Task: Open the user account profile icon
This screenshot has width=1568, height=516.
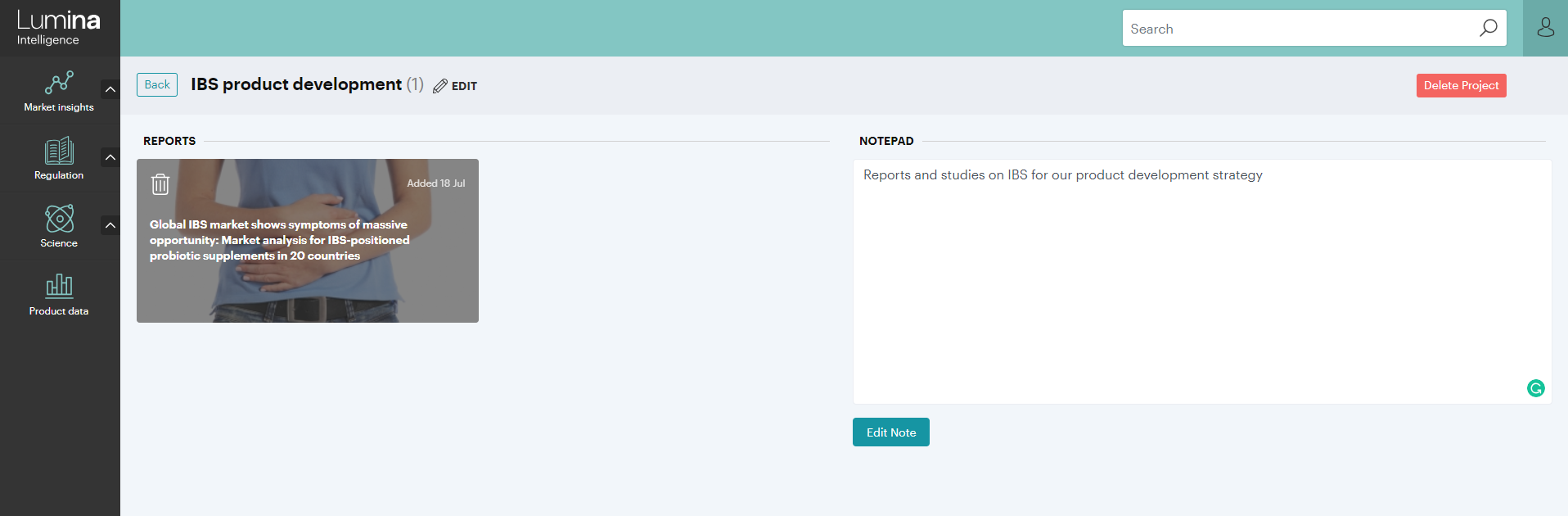Action: point(1545,28)
